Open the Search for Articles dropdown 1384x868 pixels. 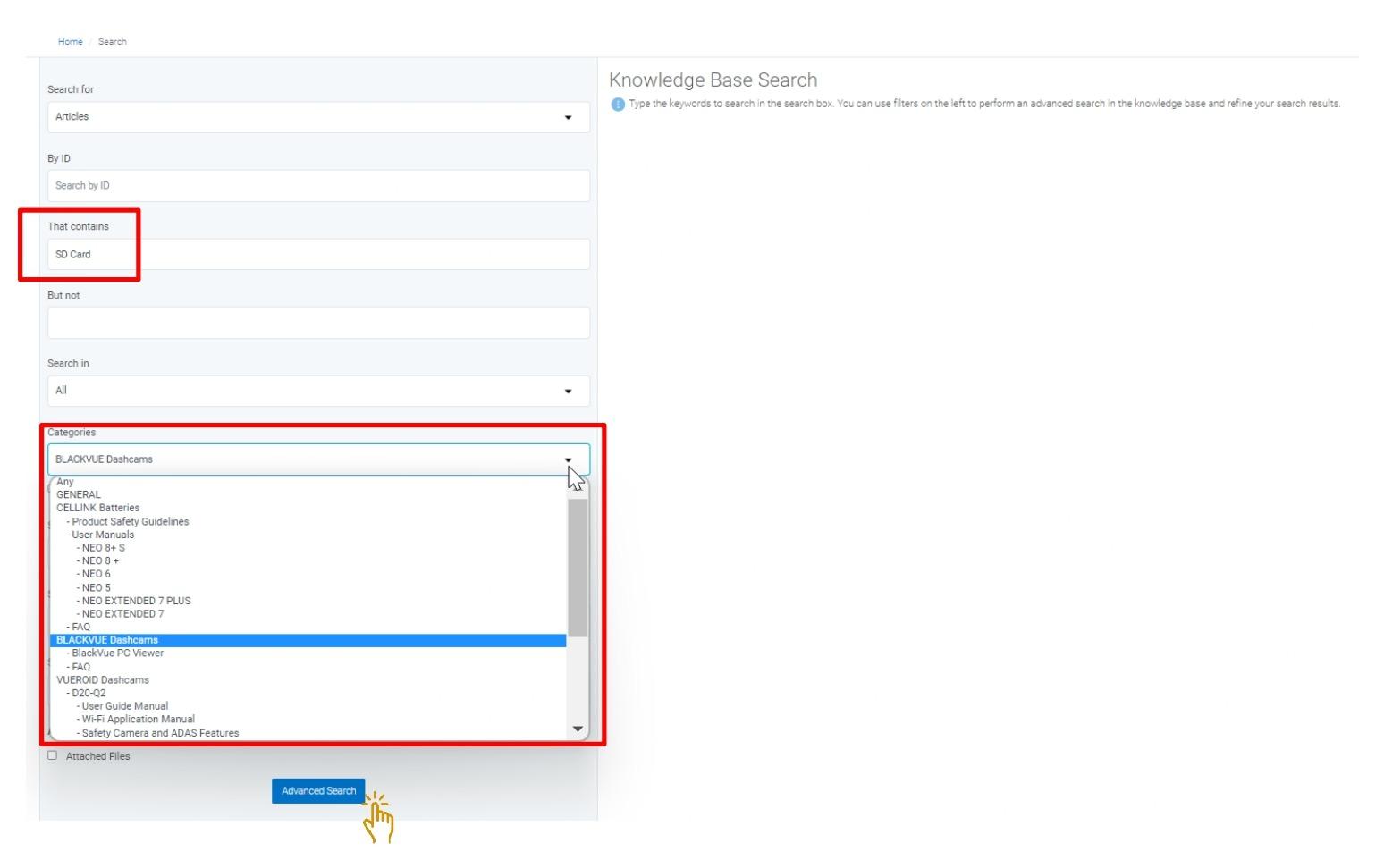[x=318, y=117]
